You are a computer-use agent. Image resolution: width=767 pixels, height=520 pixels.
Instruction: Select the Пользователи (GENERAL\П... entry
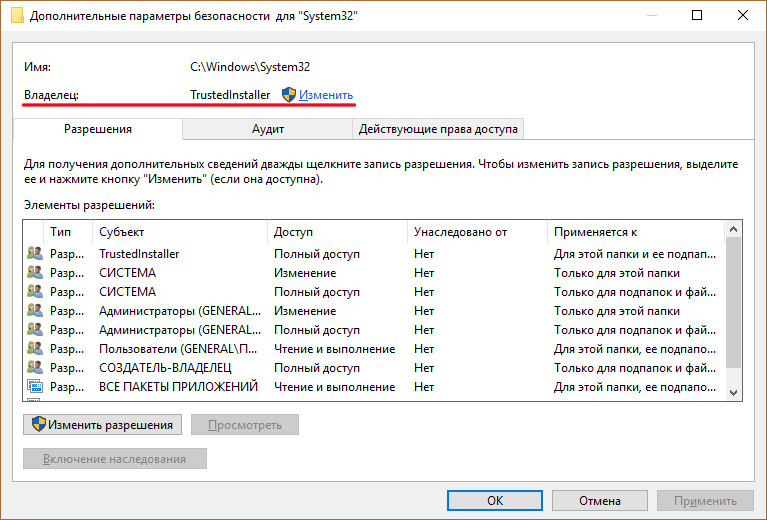point(179,349)
